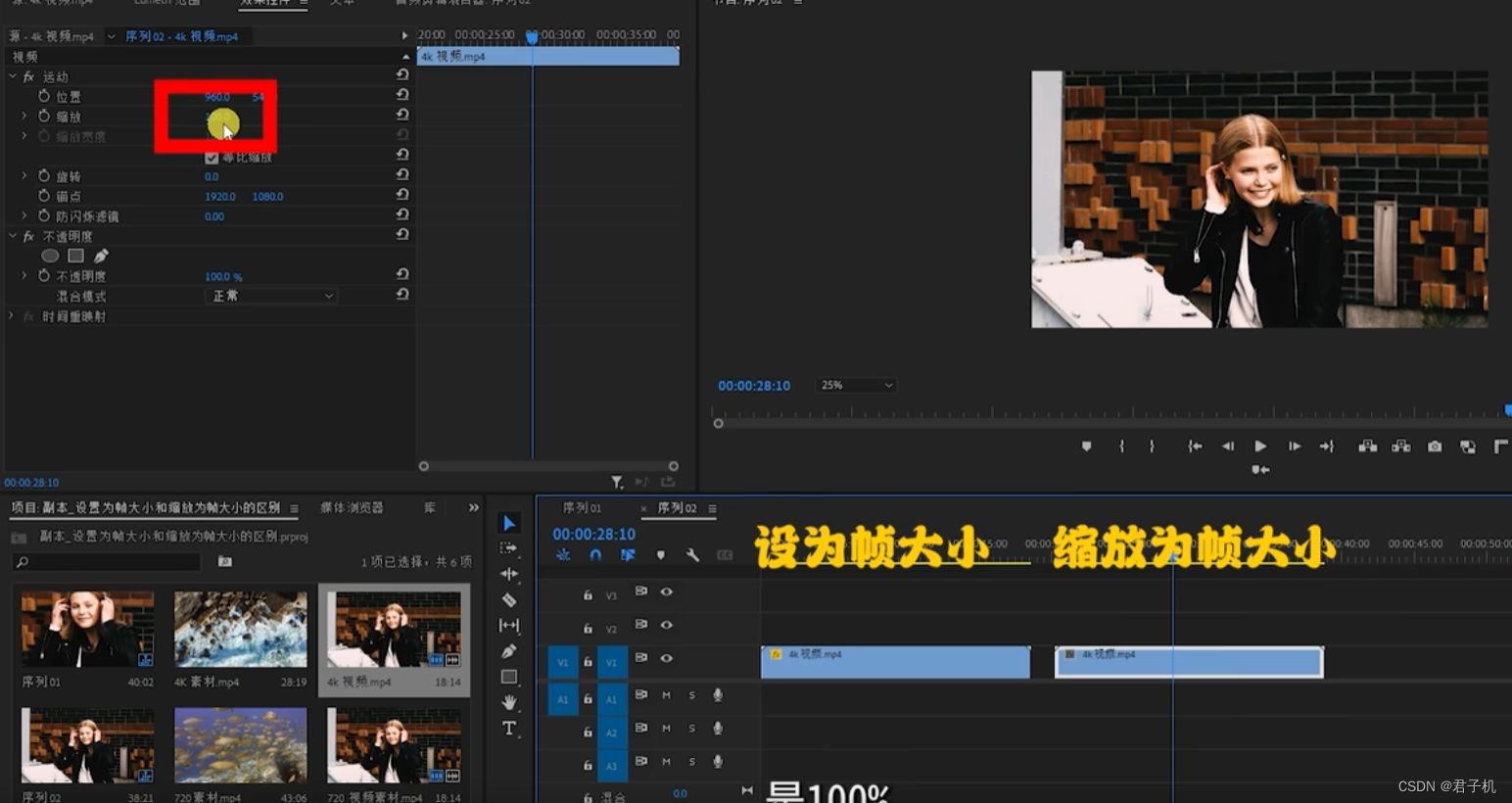Toggle V3 track visibility eye
Viewport: 1512px width, 803px height.
(666, 591)
